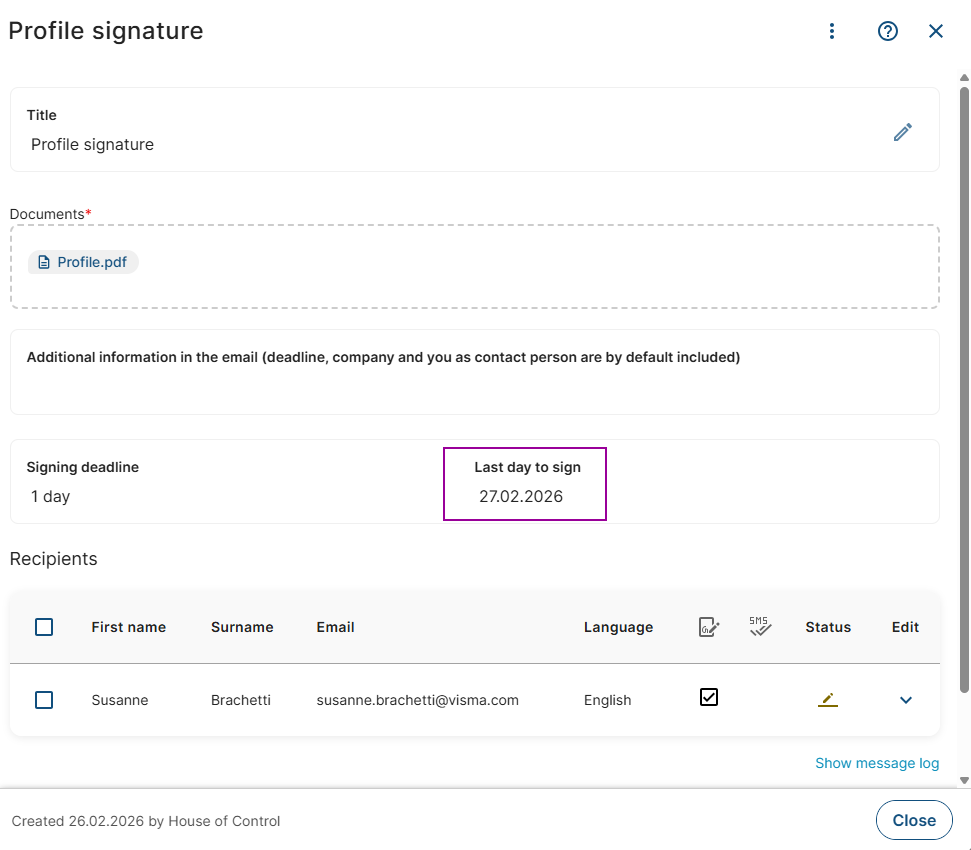Close the Profile signature dialog with X

coord(936,31)
